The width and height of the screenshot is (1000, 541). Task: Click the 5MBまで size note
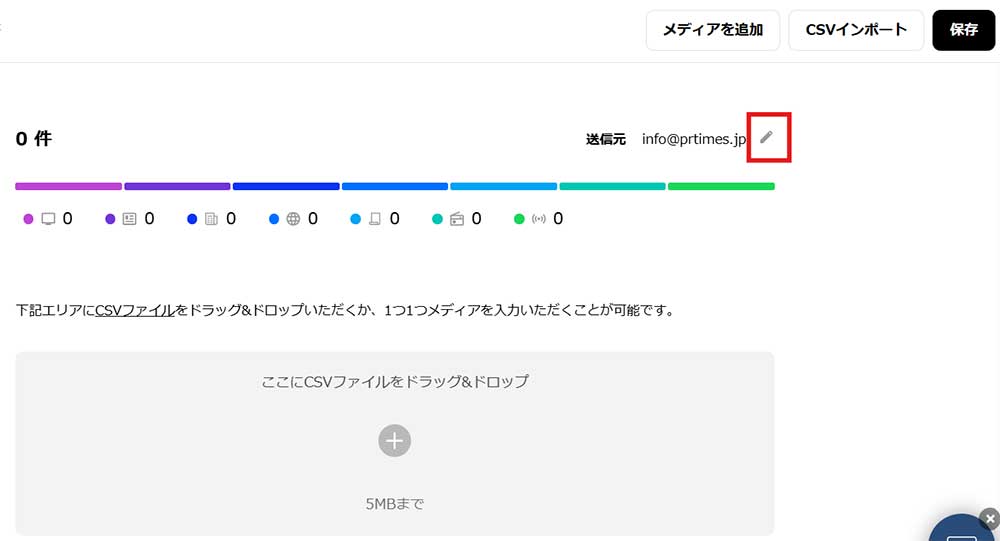(x=395, y=504)
